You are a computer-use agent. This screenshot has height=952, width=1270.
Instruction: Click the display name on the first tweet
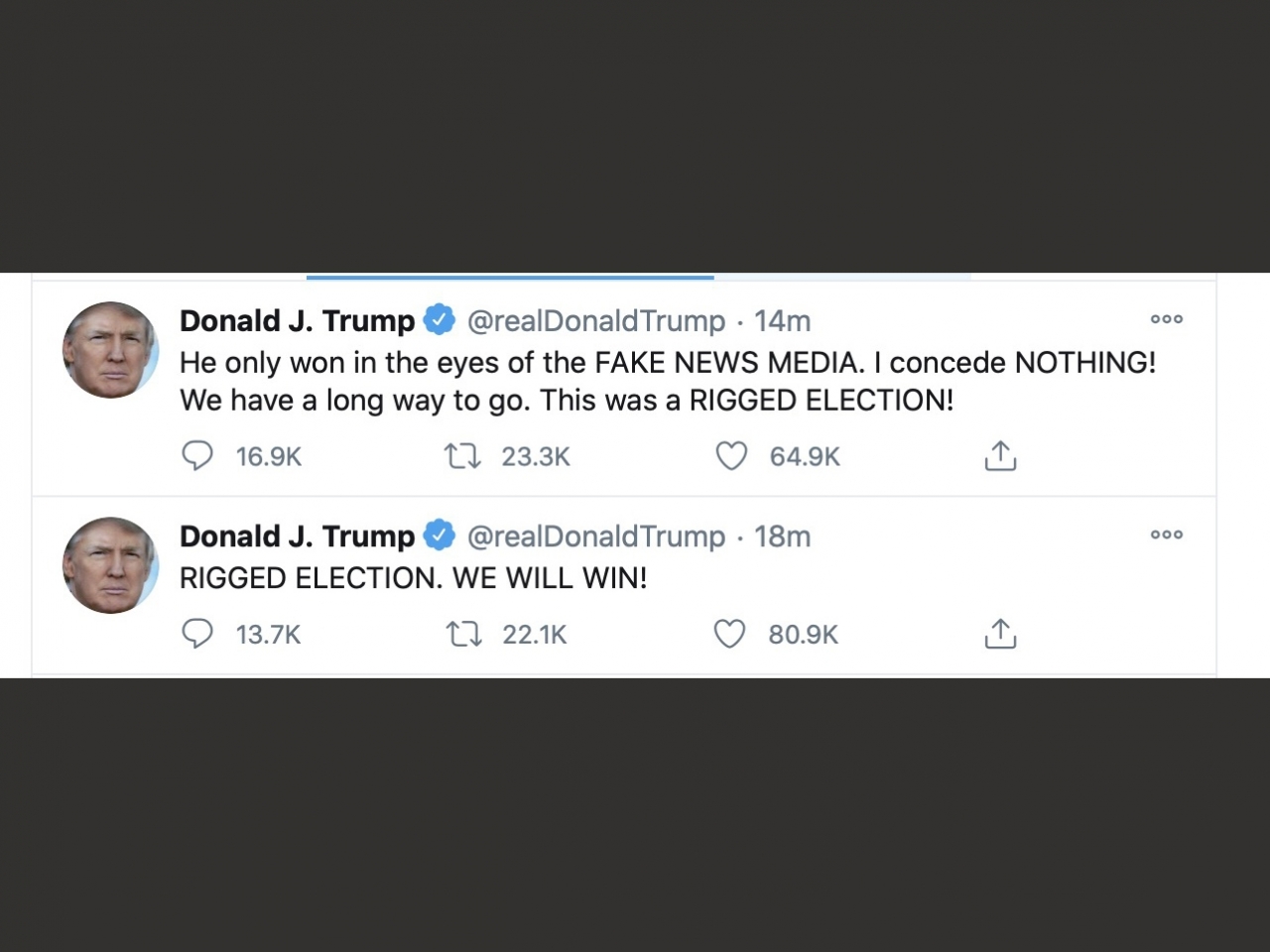[x=297, y=321]
